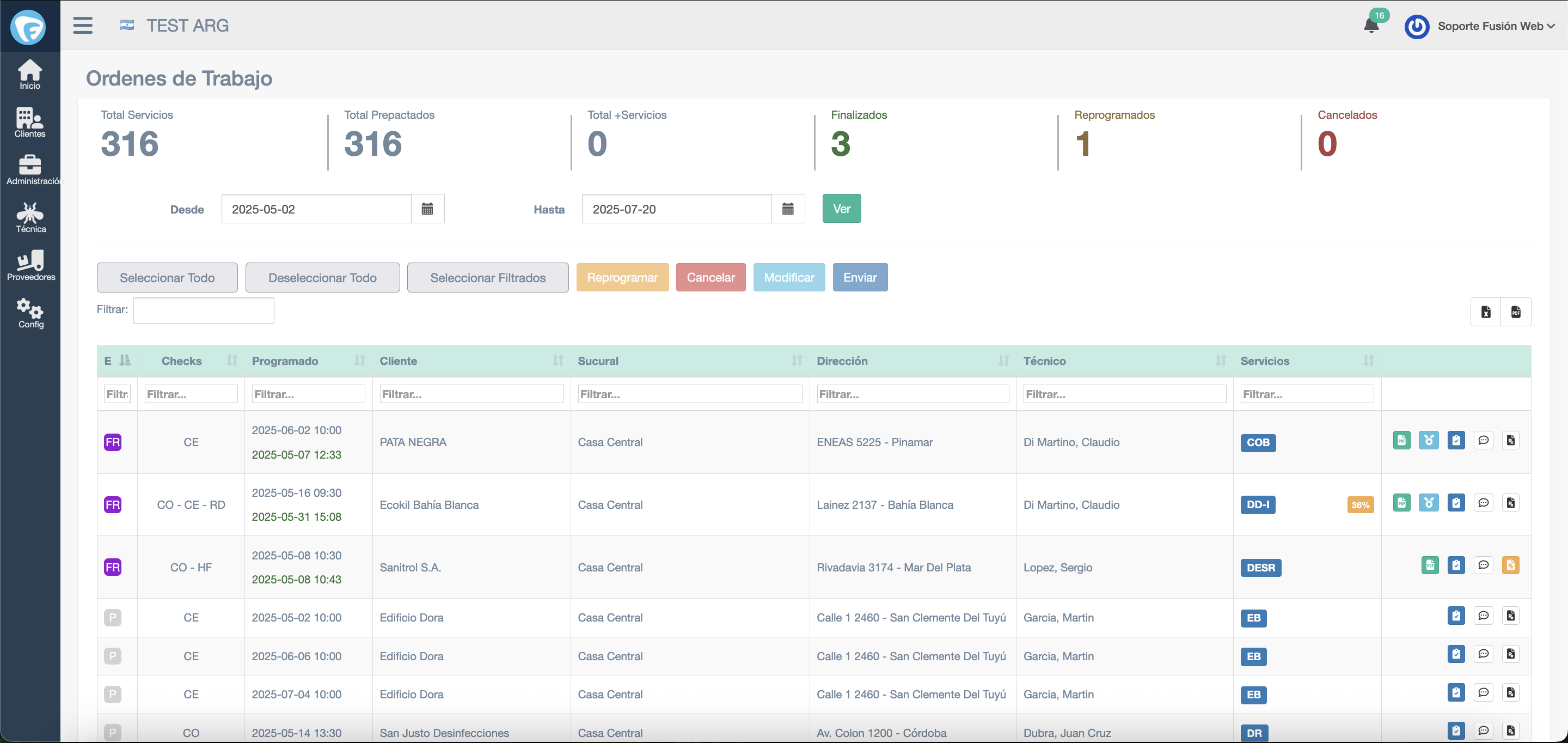Viewport: 1568px width, 743px height.
Task: Click COB service tag
Action: pos(1258,443)
